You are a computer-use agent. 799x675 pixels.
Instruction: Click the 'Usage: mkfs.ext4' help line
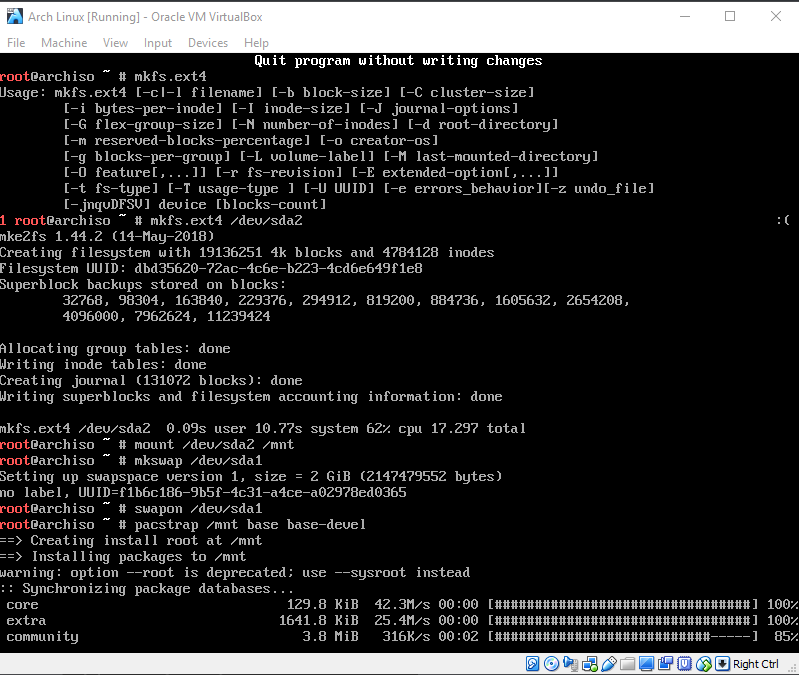[267, 92]
